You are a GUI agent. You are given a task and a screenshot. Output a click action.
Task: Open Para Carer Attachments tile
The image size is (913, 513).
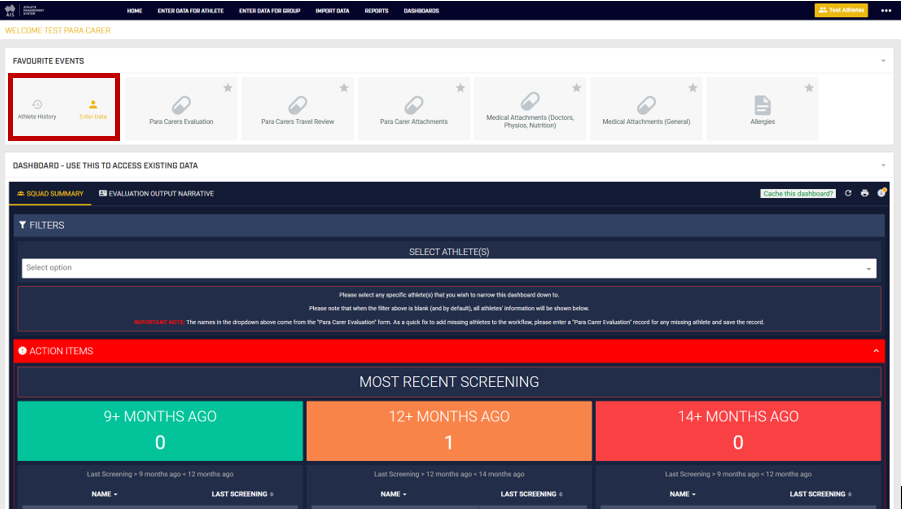tap(414, 109)
